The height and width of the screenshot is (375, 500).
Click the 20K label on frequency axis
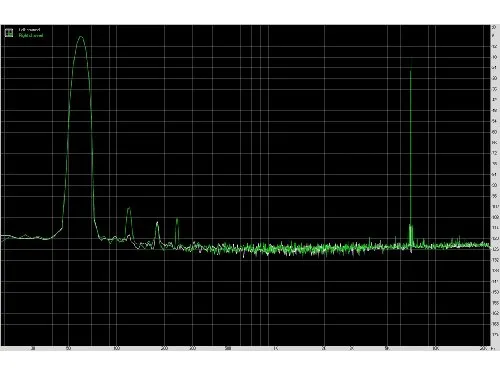[x=483, y=349]
